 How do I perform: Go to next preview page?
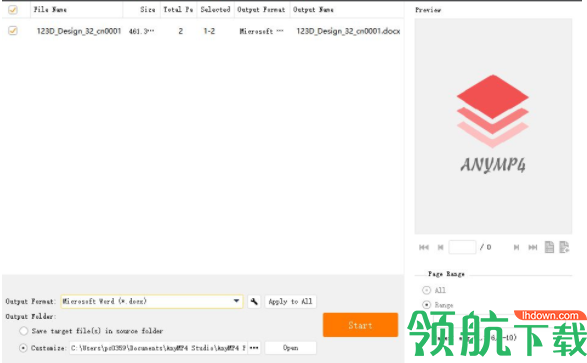pyautogui.click(x=516, y=247)
